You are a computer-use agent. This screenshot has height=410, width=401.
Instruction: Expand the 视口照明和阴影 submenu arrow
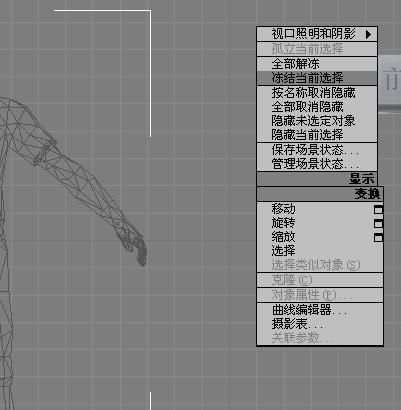click(x=368, y=34)
